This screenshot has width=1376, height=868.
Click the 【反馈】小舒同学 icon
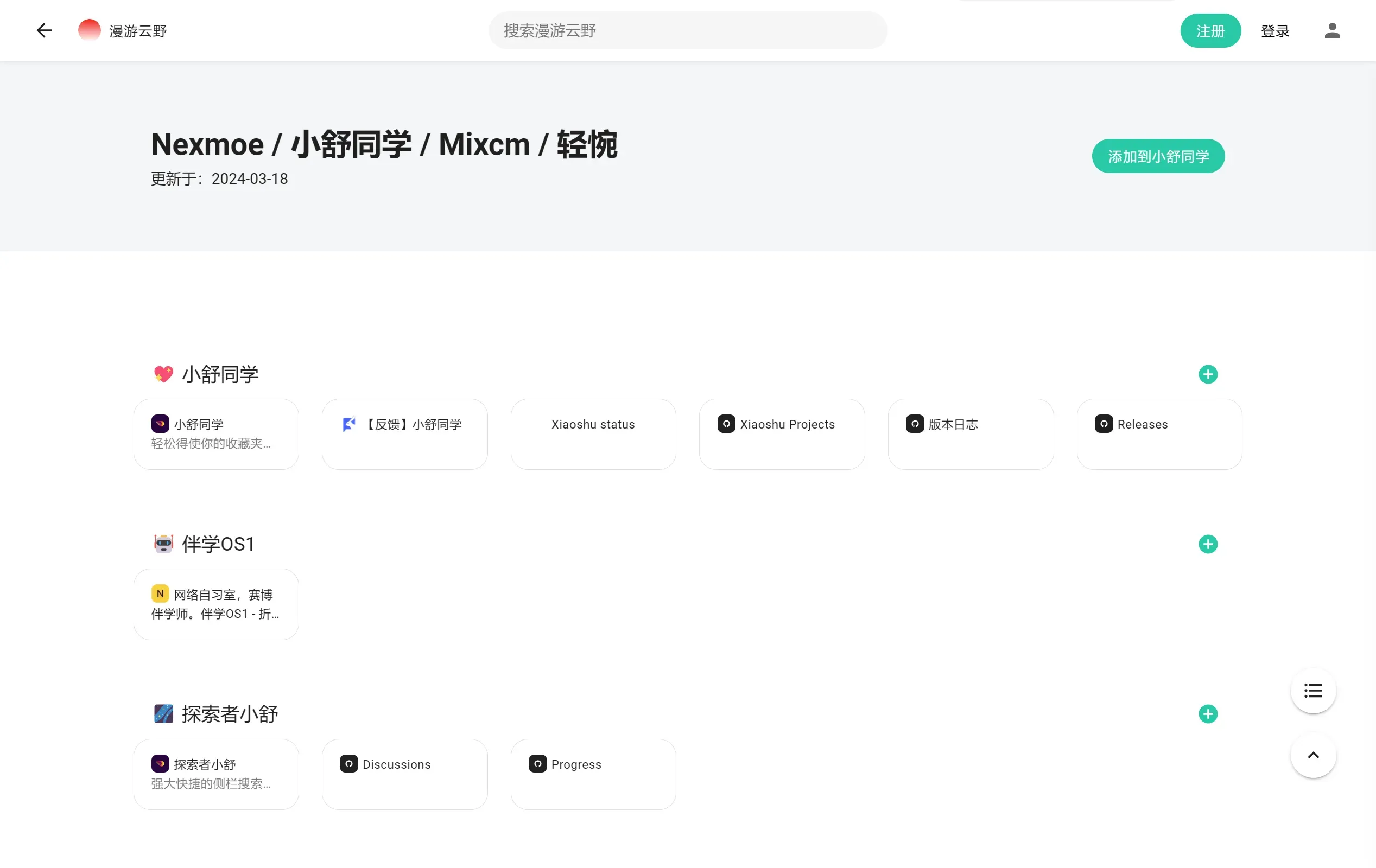(349, 424)
